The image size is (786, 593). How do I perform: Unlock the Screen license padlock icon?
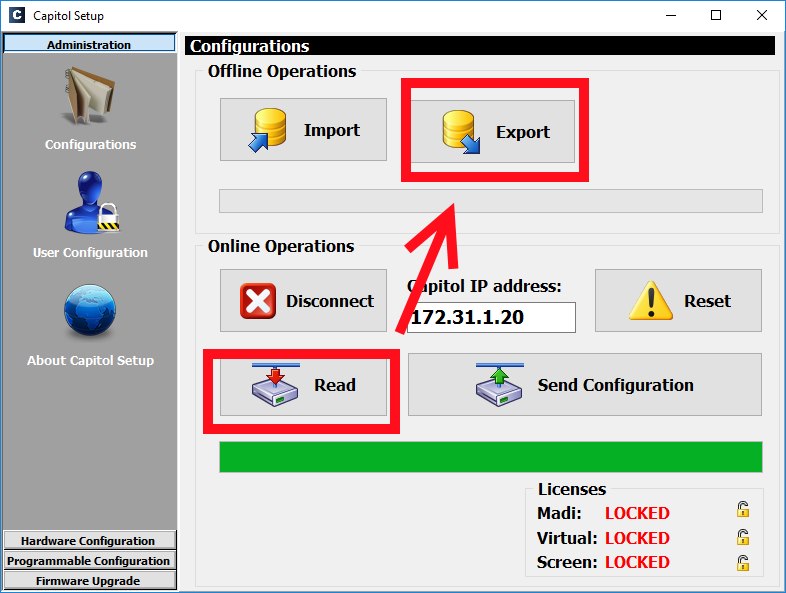[742, 562]
